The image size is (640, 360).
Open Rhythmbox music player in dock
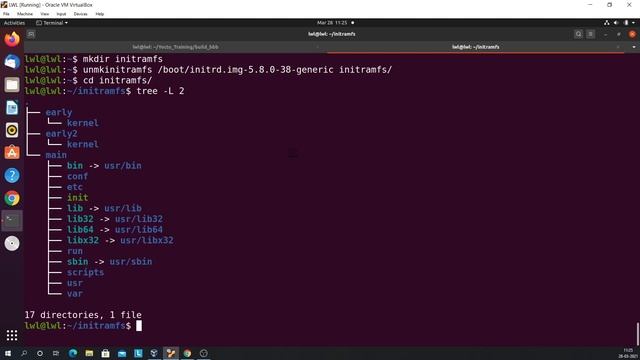(12, 130)
